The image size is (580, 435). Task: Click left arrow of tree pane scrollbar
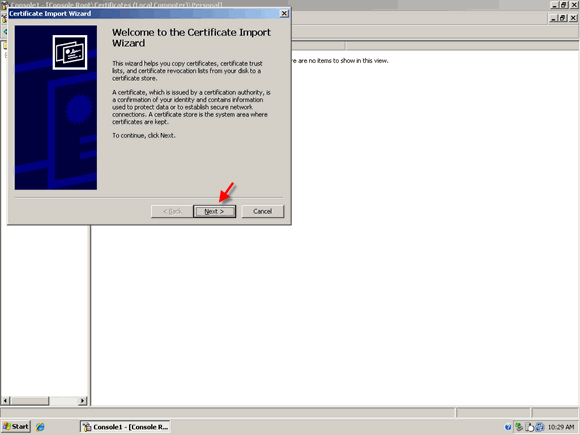(x=6, y=401)
